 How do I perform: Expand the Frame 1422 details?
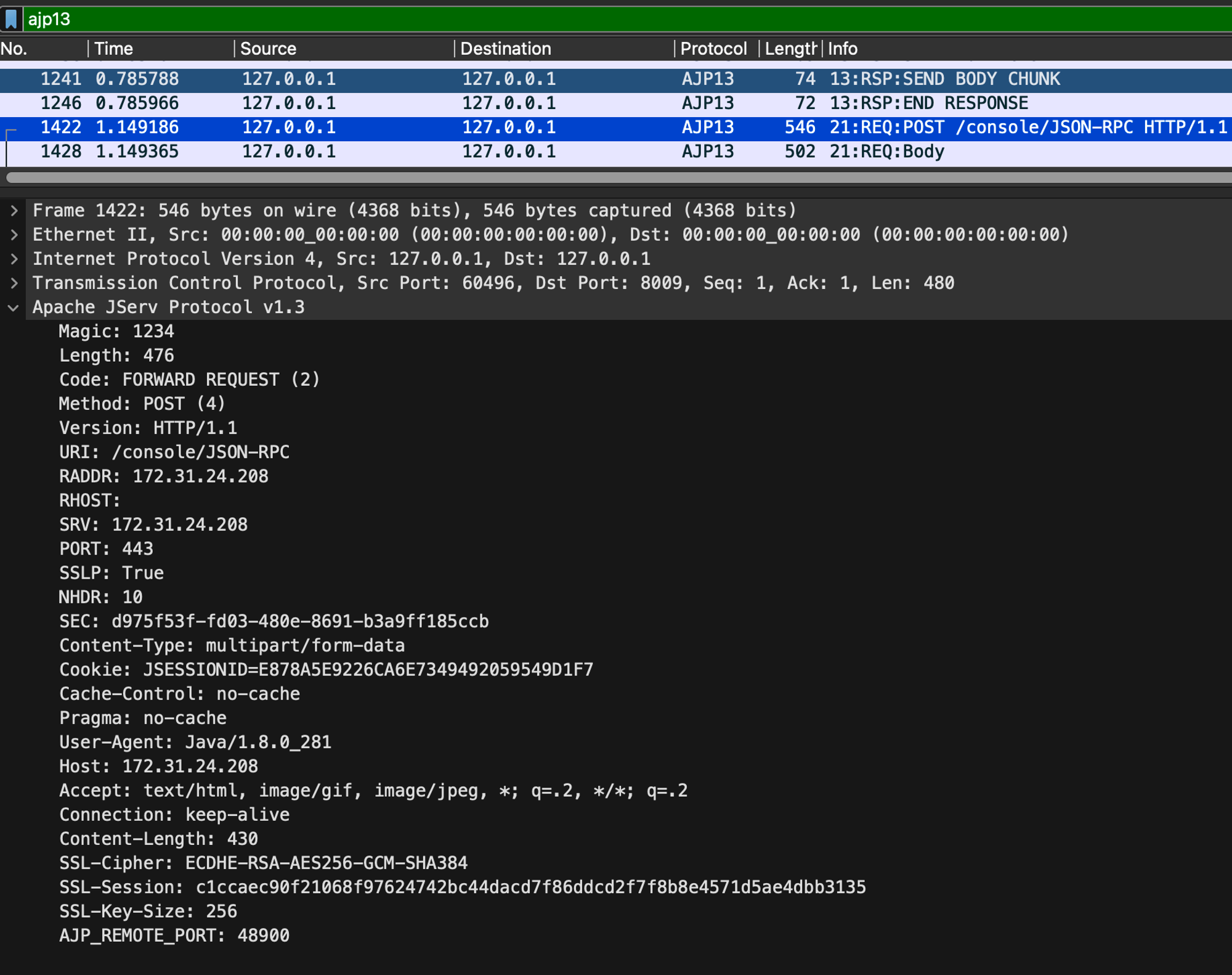click(x=14, y=211)
